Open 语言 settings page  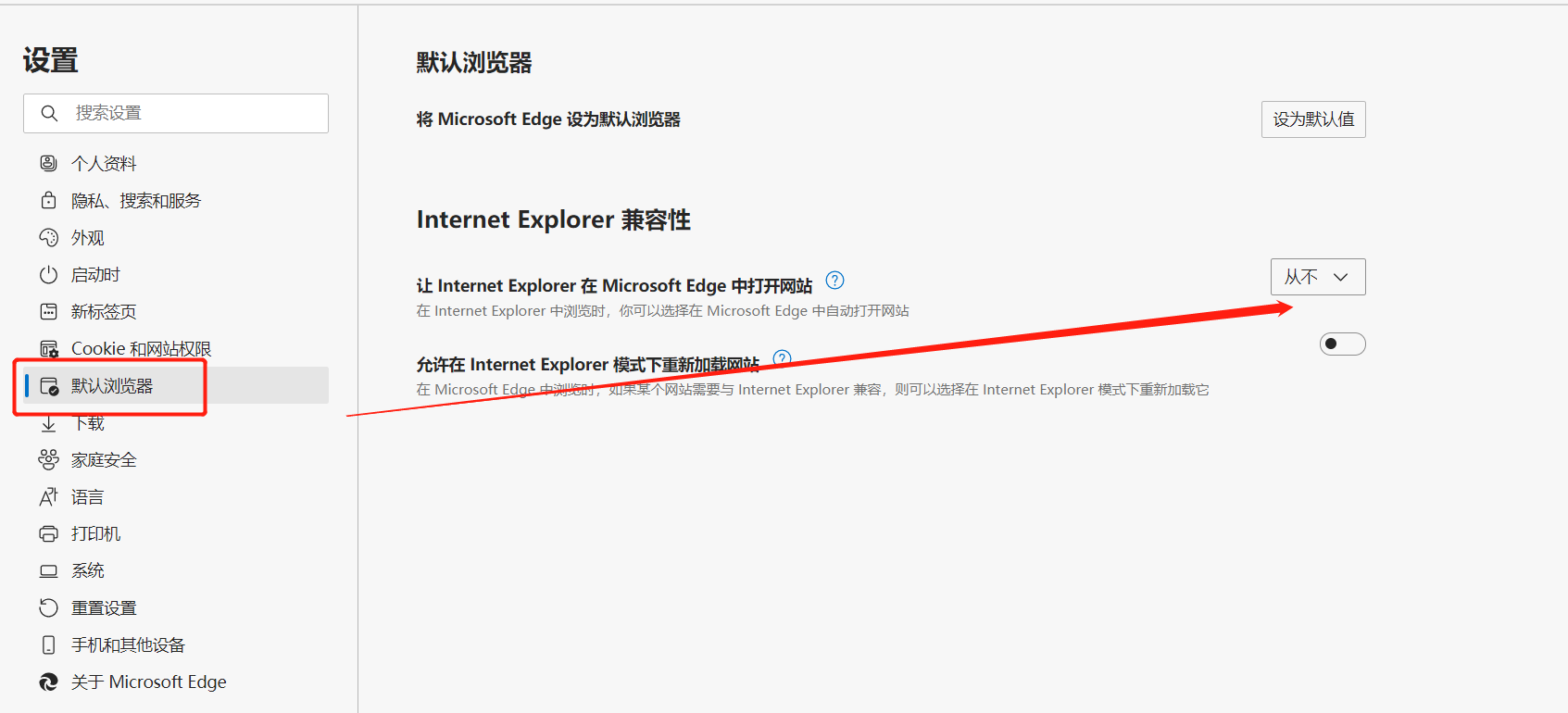click(x=176, y=496)
